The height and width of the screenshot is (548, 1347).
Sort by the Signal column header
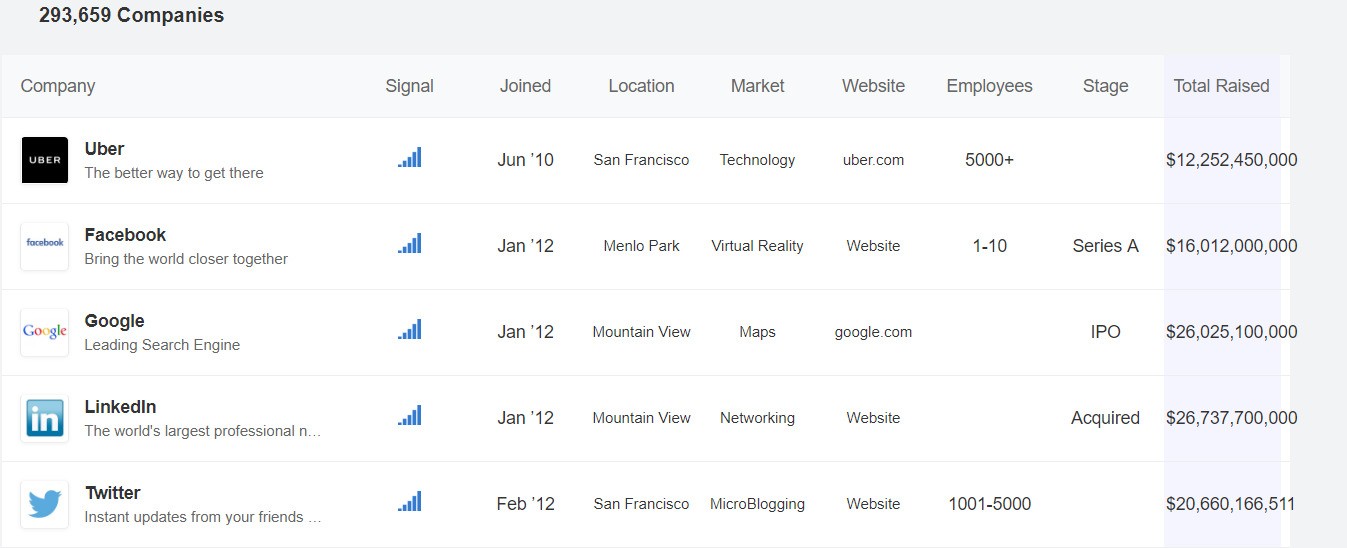click(x=410, y=86)
